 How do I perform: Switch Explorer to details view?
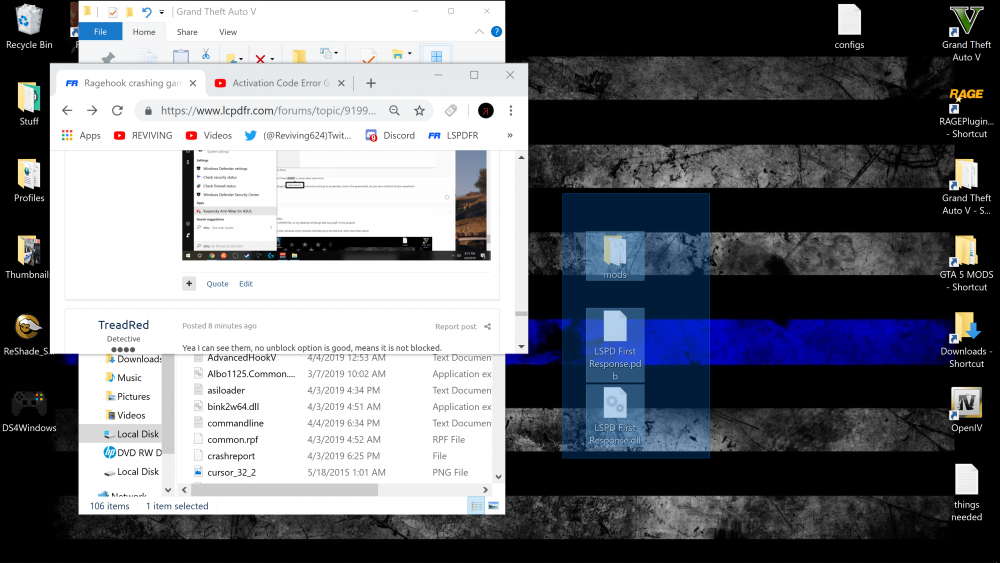pos(476,506)
